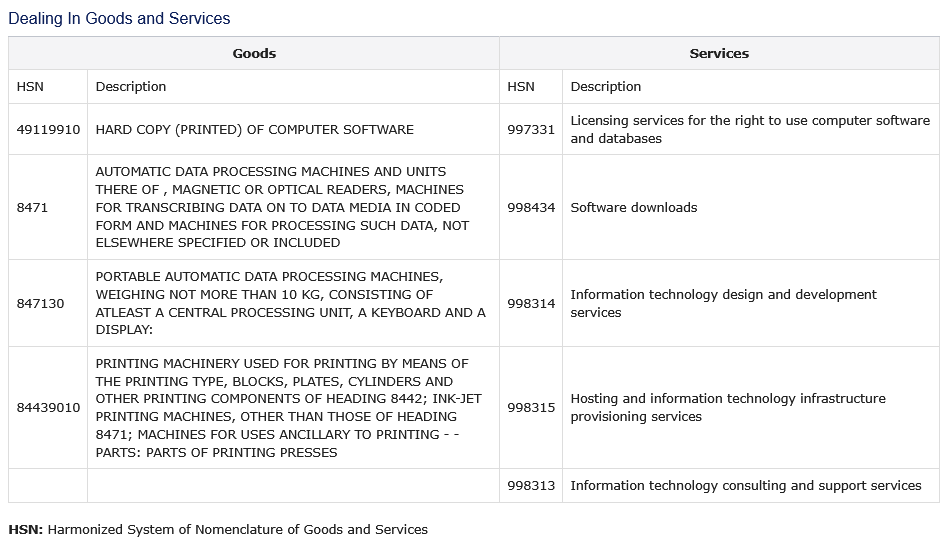Image resolution: width=949 pixels, height=547 pixels.
Task: Select the 'Software downloads' service description
Action: pos(633,208)
